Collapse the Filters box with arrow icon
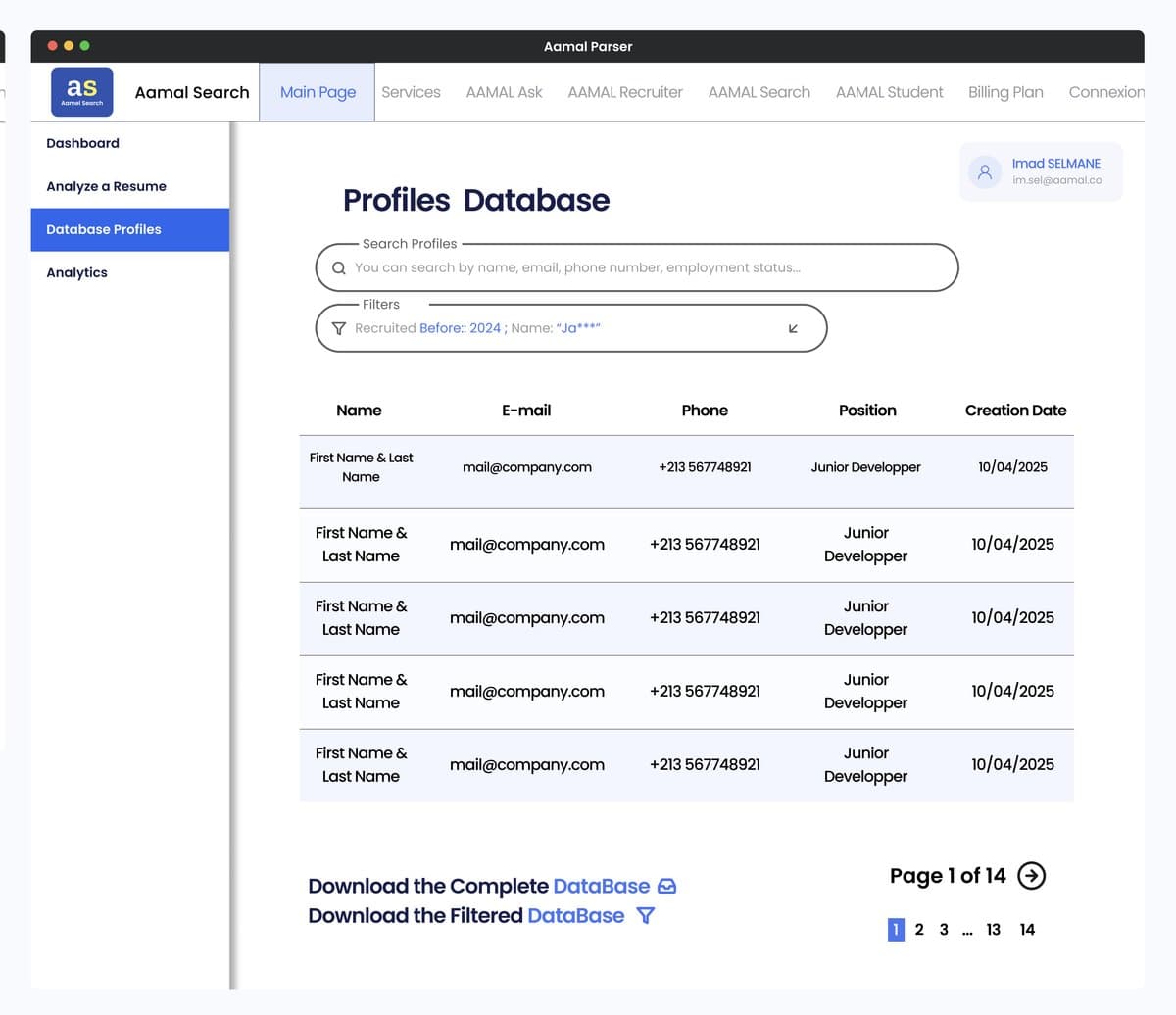Image resolution: width=1176 pixels, height=1015 pixels. 793,329
